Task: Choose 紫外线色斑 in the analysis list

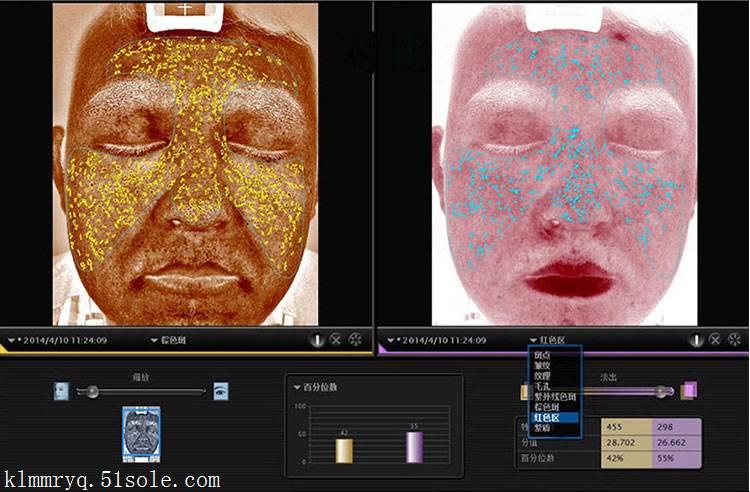Action: click(553, 397)
